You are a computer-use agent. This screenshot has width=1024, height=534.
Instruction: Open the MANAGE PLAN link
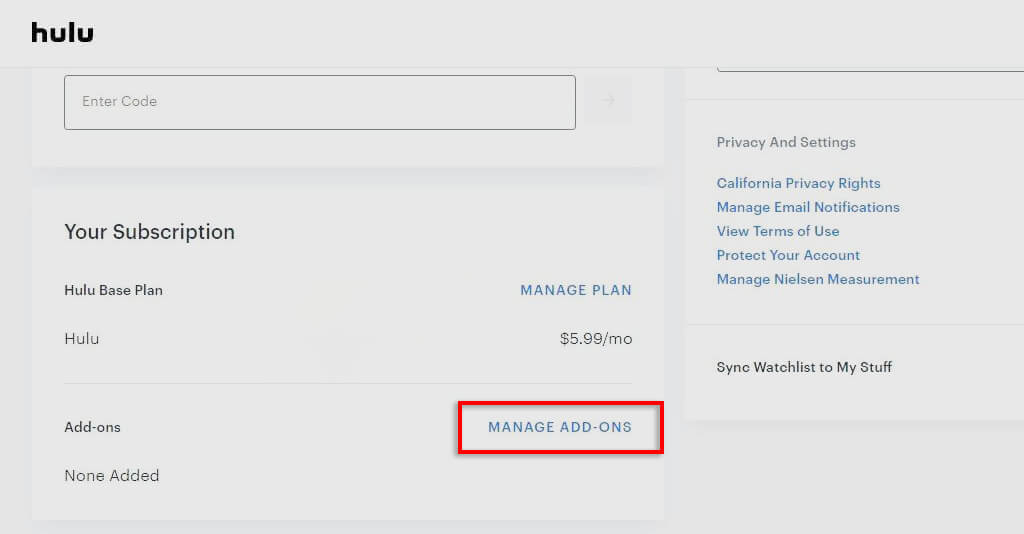coord(576,290)
